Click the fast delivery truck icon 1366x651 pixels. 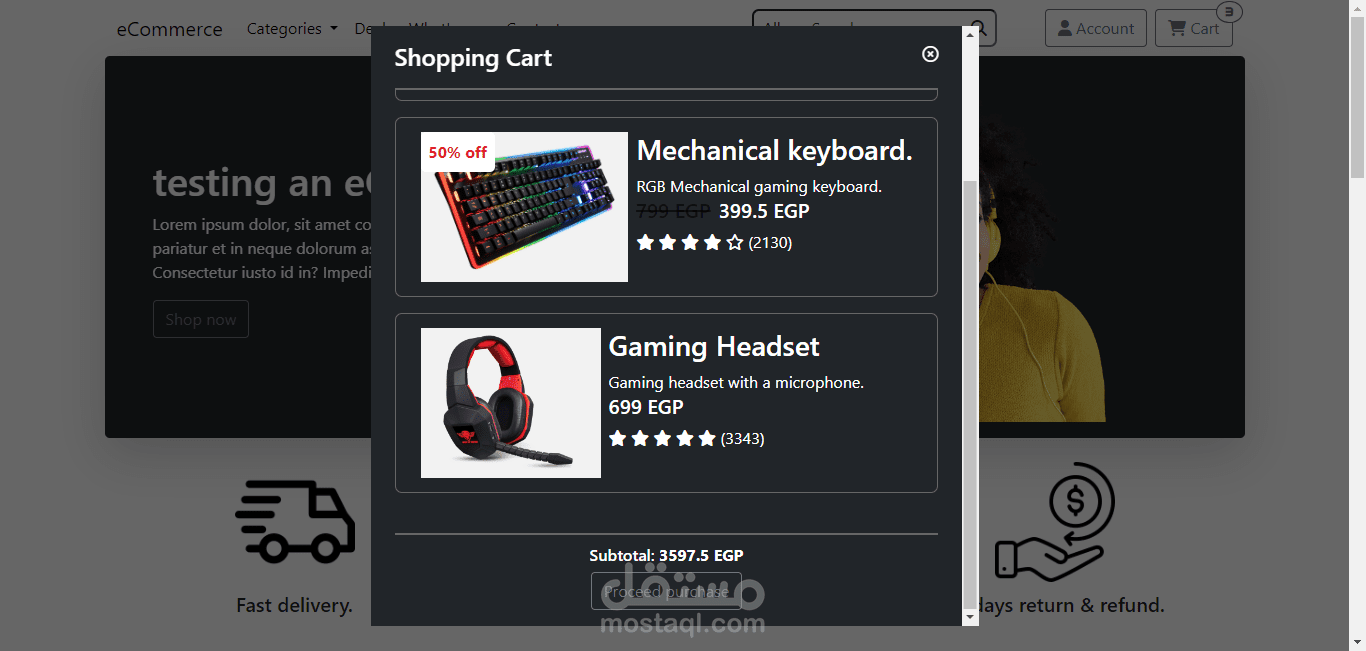pyautogui.click(x=295, y=521)
